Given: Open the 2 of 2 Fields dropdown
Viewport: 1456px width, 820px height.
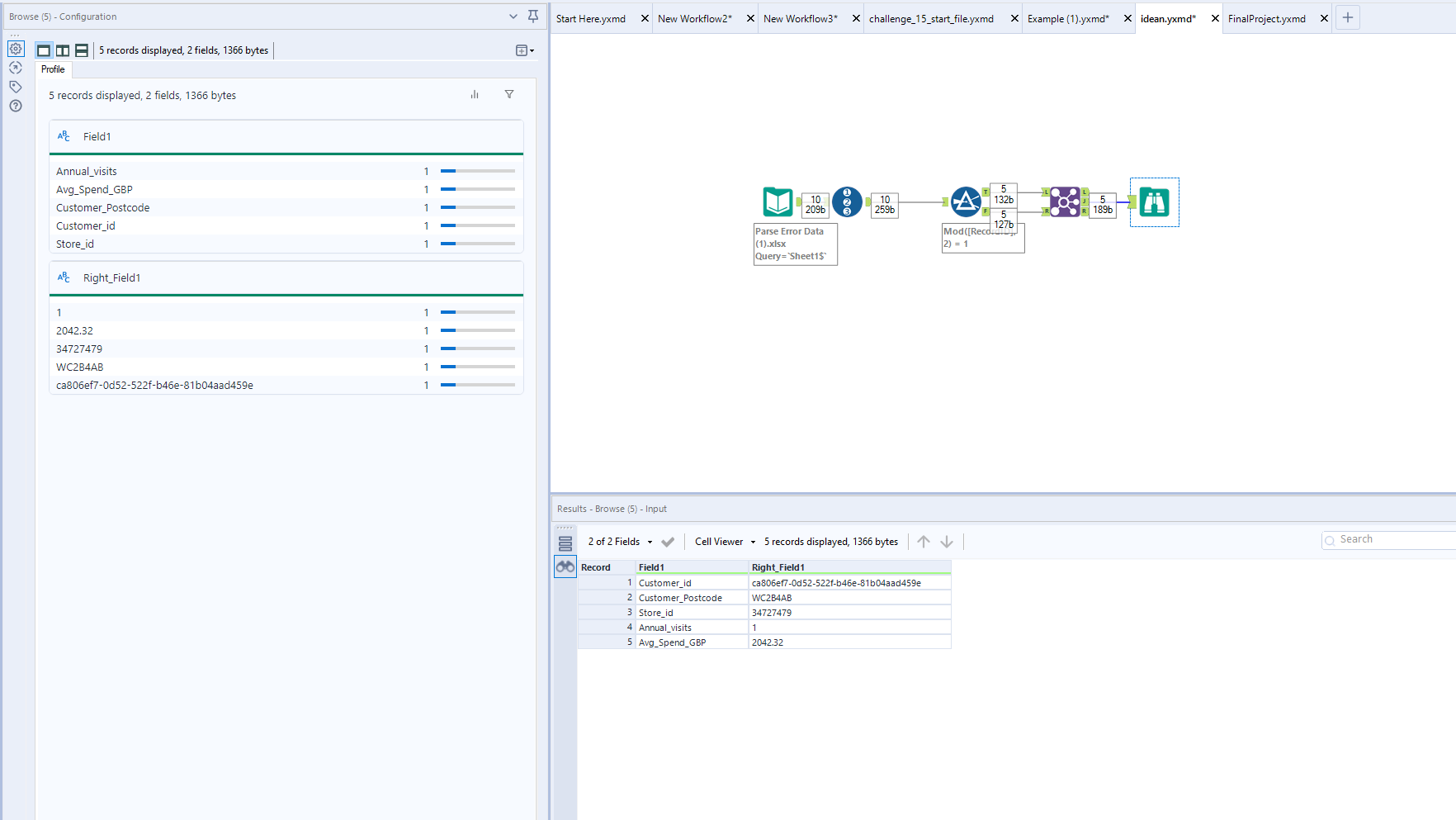Looking at the screenshot, I should click(x=620, y=542).
